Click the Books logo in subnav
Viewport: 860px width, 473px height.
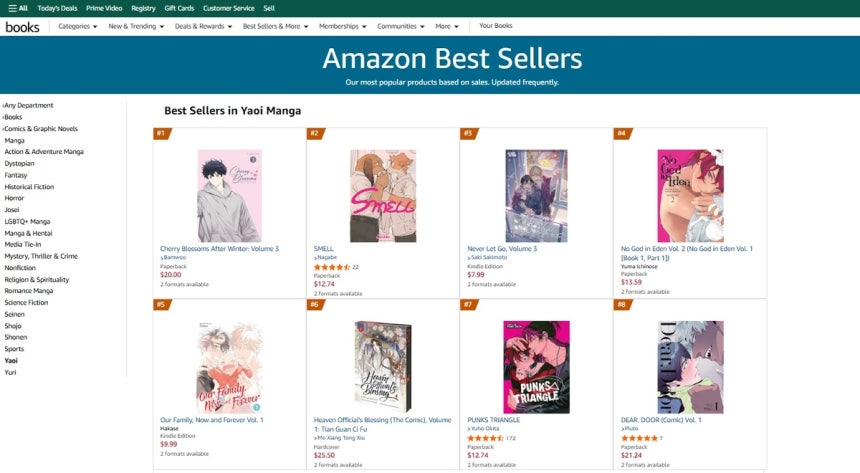coord(22,27)
